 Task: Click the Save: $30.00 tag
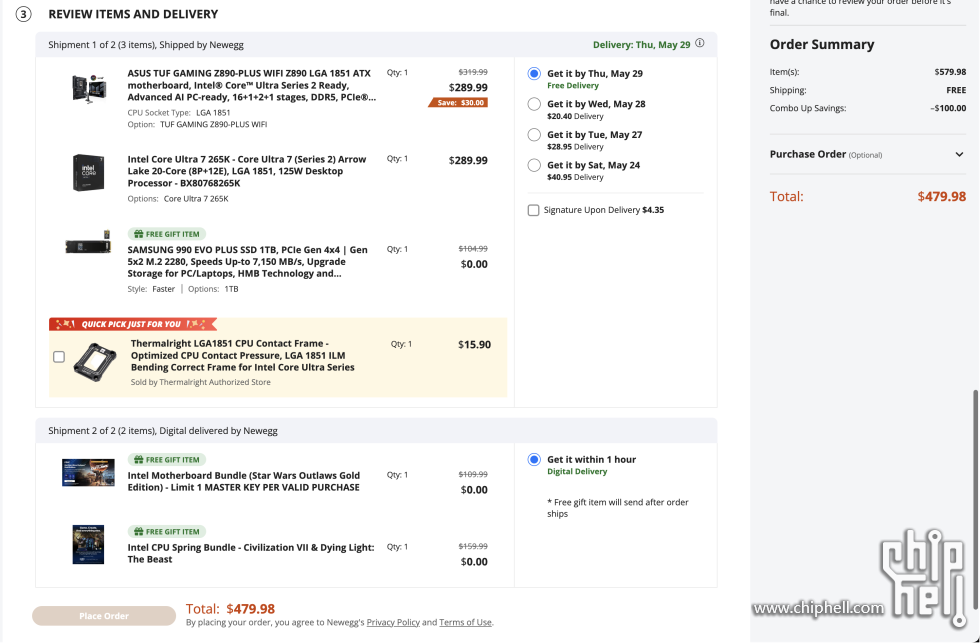click(459, 102)
